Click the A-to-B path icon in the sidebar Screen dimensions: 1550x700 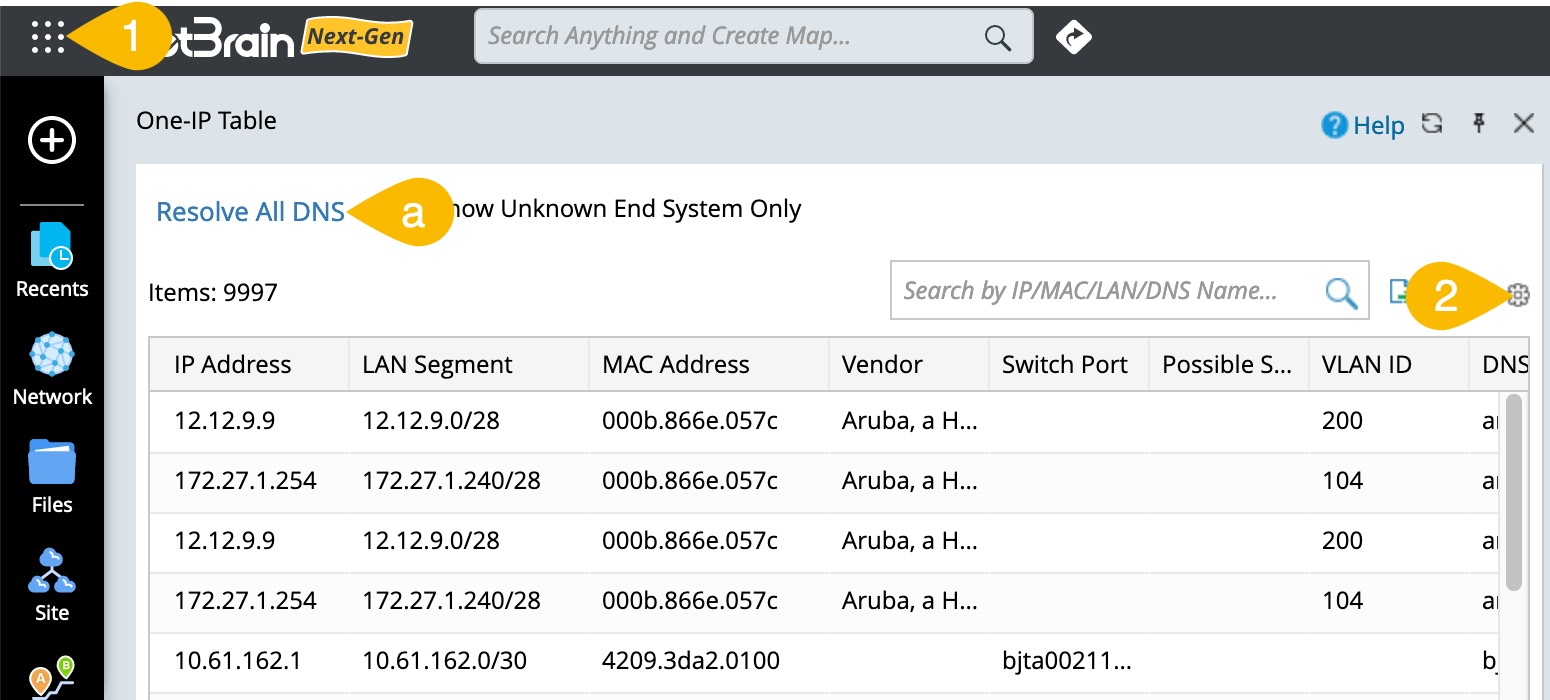(52, 676)
